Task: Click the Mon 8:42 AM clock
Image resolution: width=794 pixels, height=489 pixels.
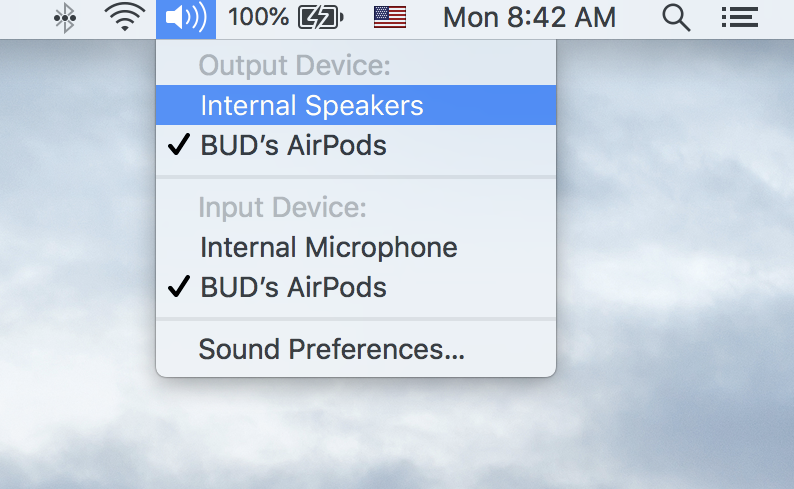Action: [x=529, y=18]
